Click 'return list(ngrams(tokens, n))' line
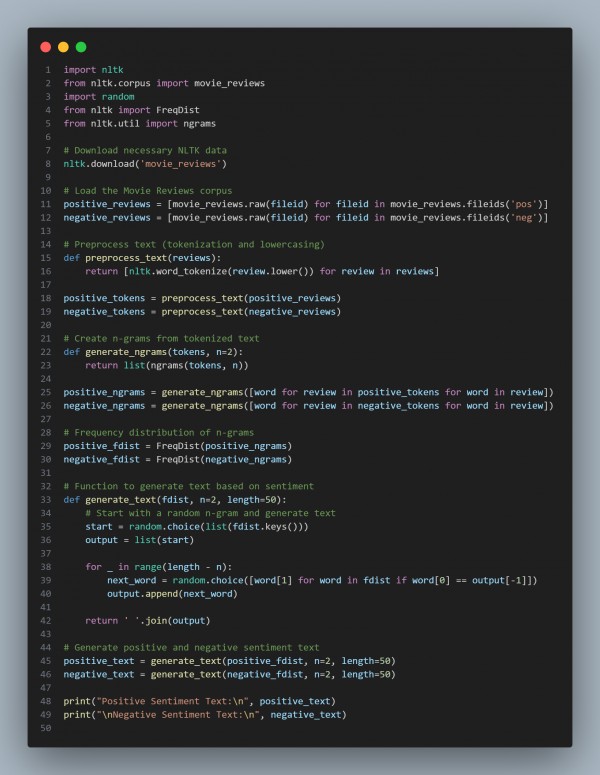600x775 pixels. (167, 365)
